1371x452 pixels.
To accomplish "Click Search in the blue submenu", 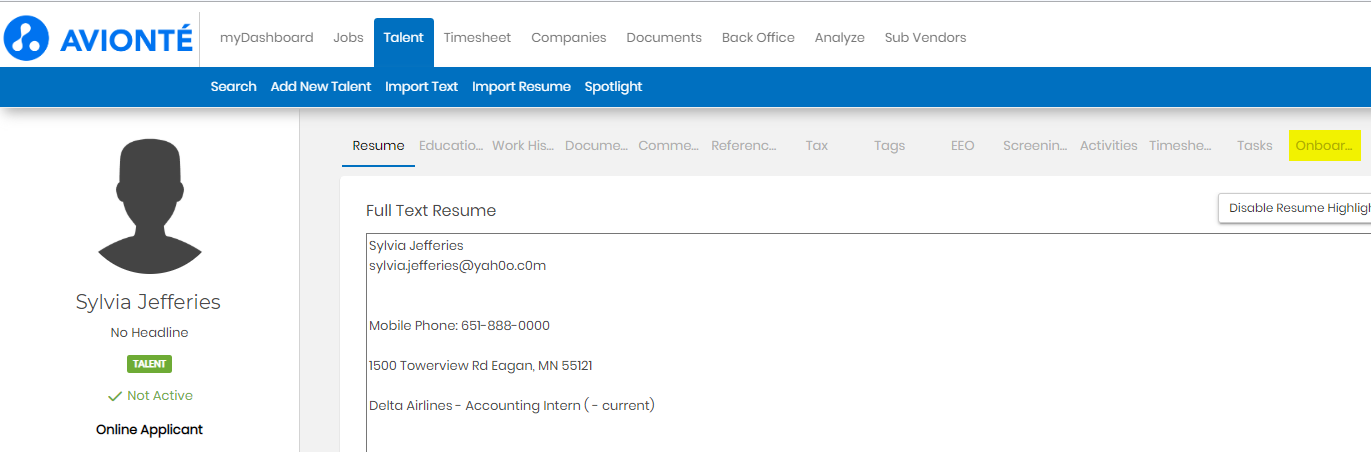I will pos(233,87).
